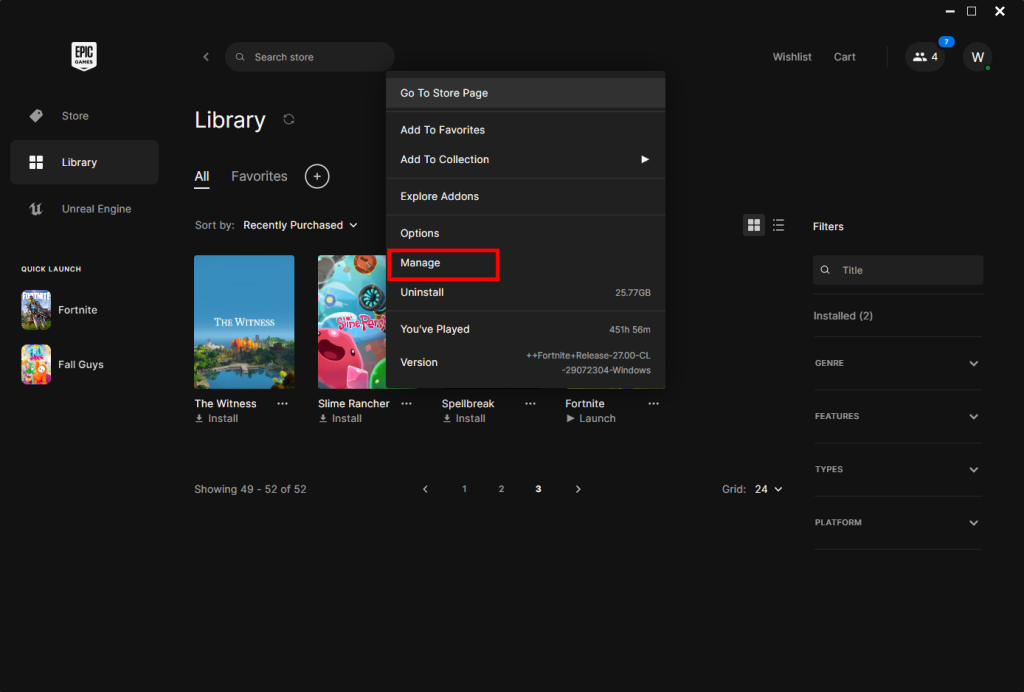Click the Fortnite title in the library grid
Image resolution: width=1024 pixels, height=692 pixels.
584,403
